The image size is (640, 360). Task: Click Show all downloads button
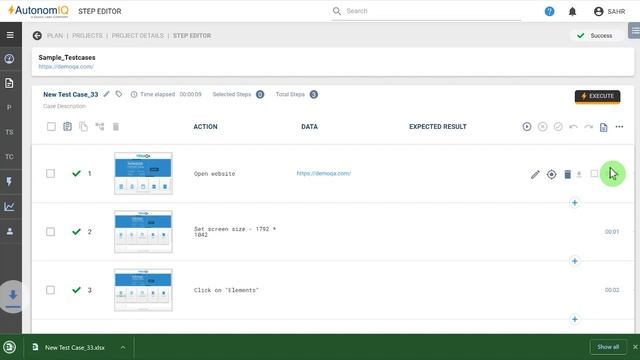608,347
